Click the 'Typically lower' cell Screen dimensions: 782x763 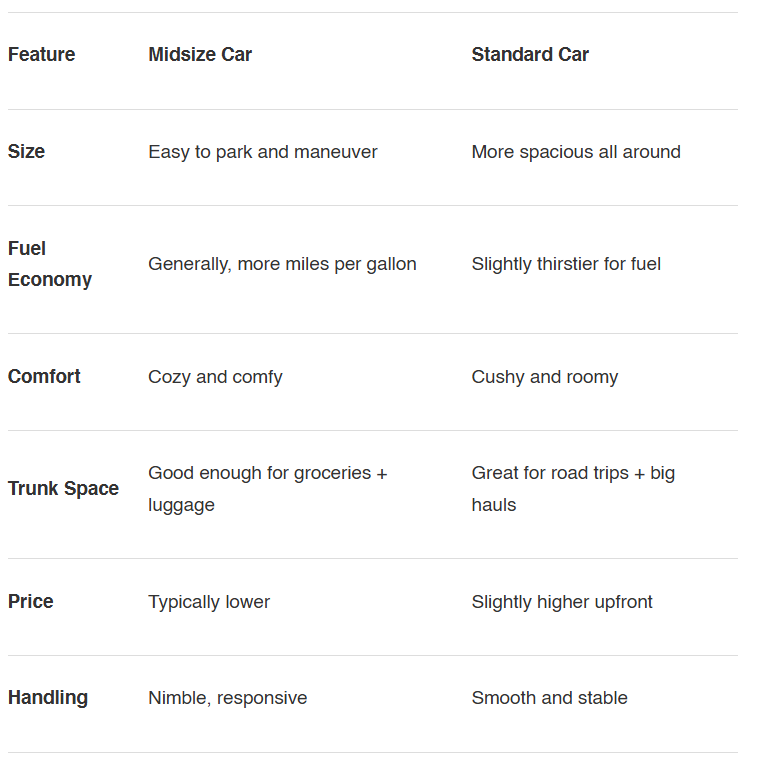[209, 602]
